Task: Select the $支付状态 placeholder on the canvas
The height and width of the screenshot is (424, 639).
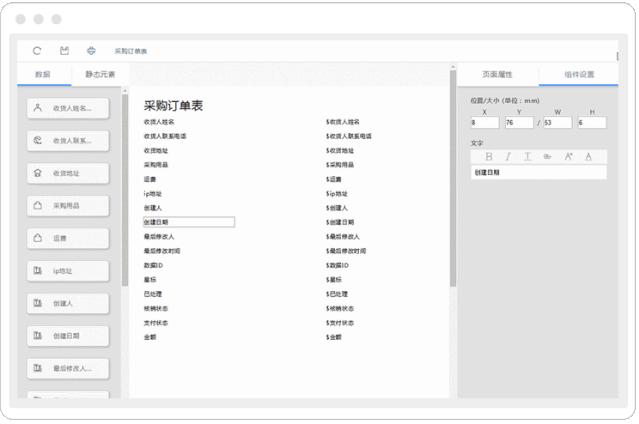Action: pyautogui.click(x=340, y=323)
